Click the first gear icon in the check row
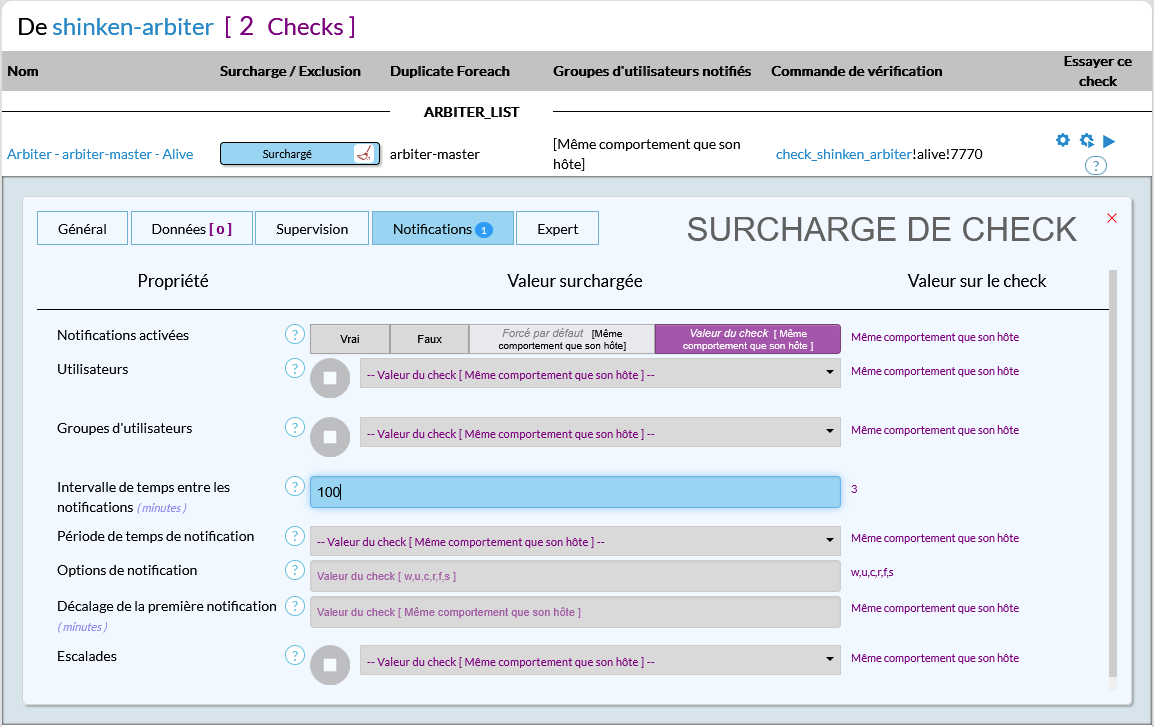 (1063, 140)
